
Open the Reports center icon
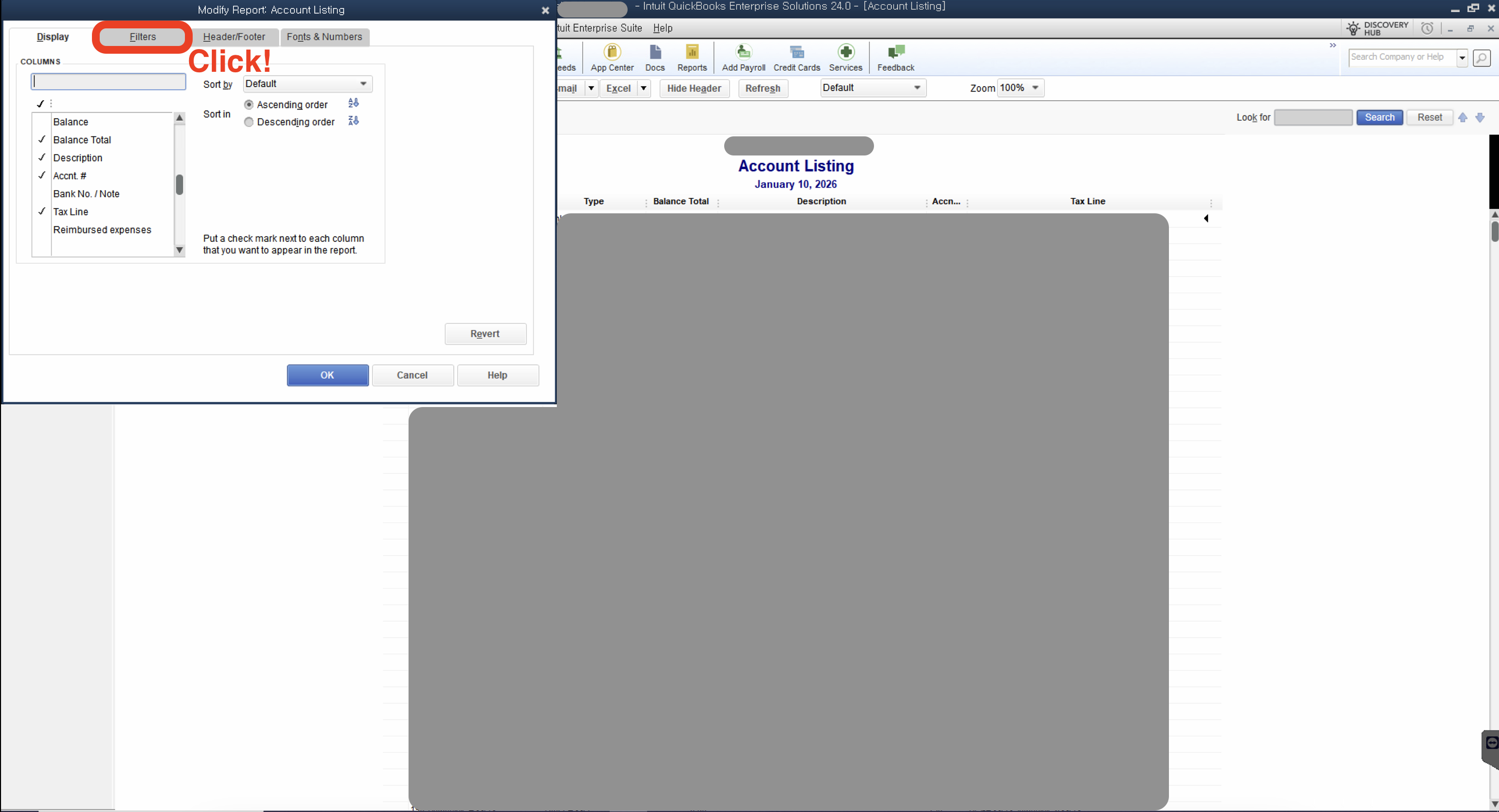(x=692, y=57)
